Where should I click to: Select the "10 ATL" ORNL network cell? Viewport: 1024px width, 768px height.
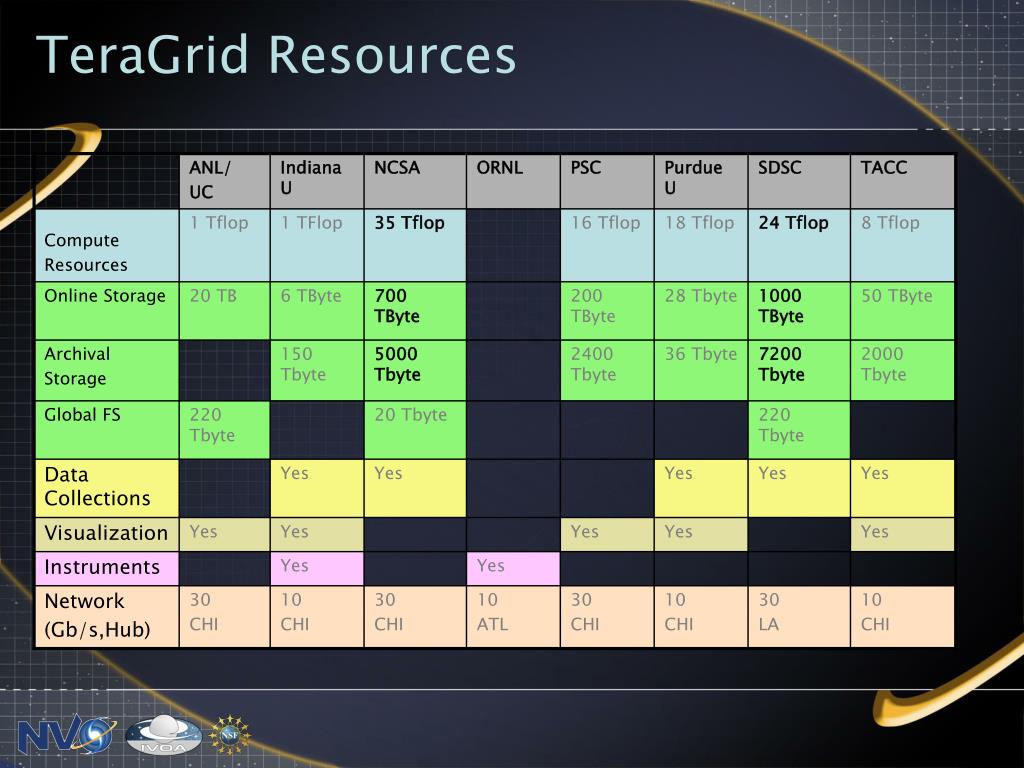click(513, 616)
